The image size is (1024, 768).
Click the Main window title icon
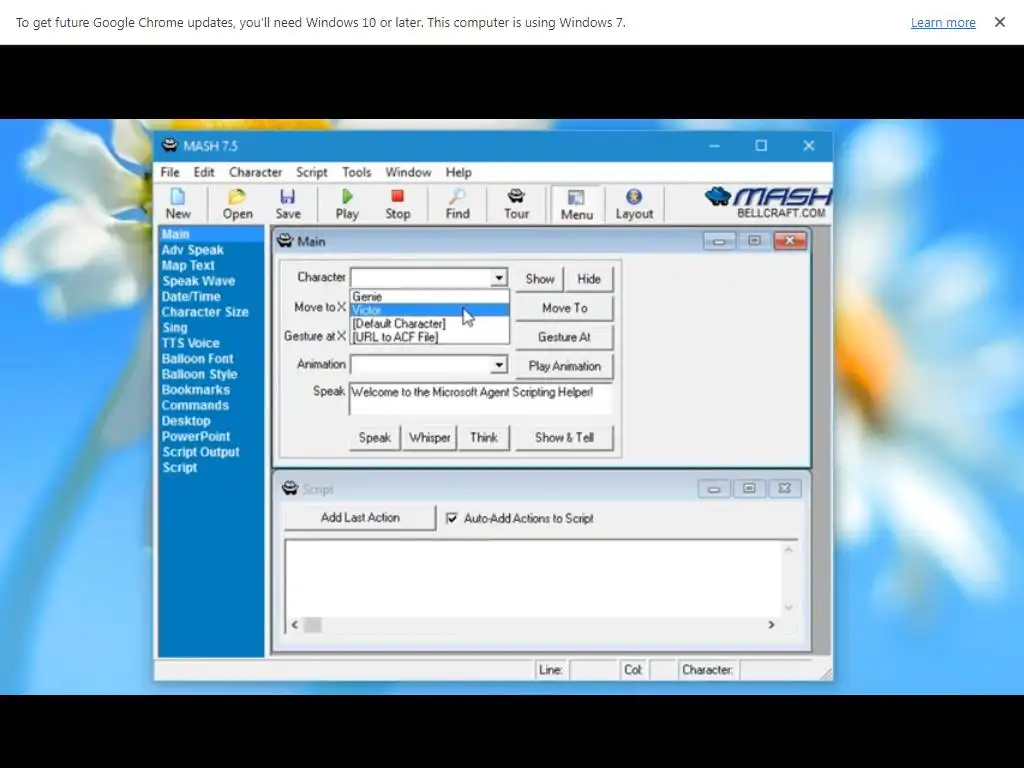(x=285, y=241)
